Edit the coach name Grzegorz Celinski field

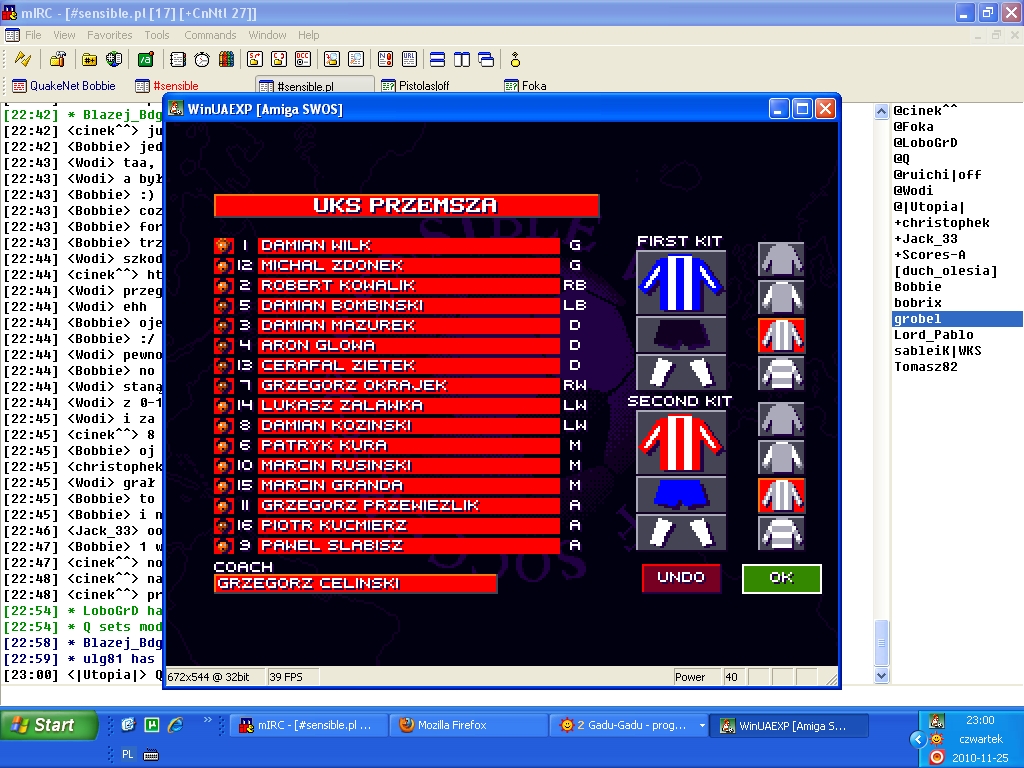(x=355, y=584)
